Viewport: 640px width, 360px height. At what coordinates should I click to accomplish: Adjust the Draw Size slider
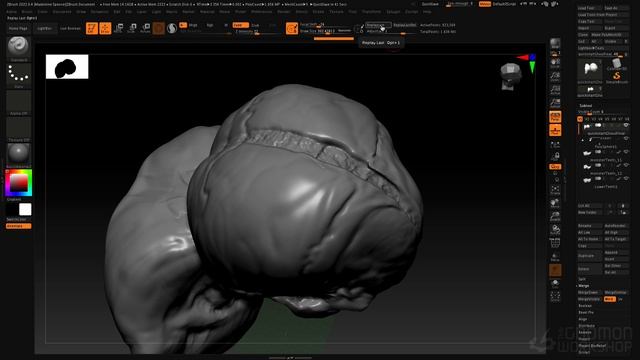tap(325, 31)
